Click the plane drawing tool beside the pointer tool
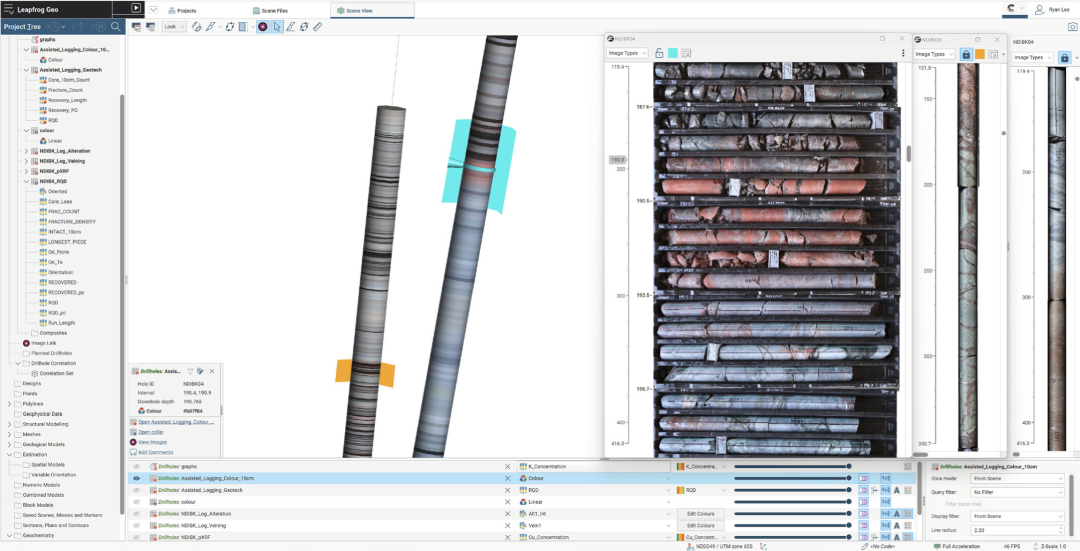The image size is (1080, 551). tap(291, 27)
